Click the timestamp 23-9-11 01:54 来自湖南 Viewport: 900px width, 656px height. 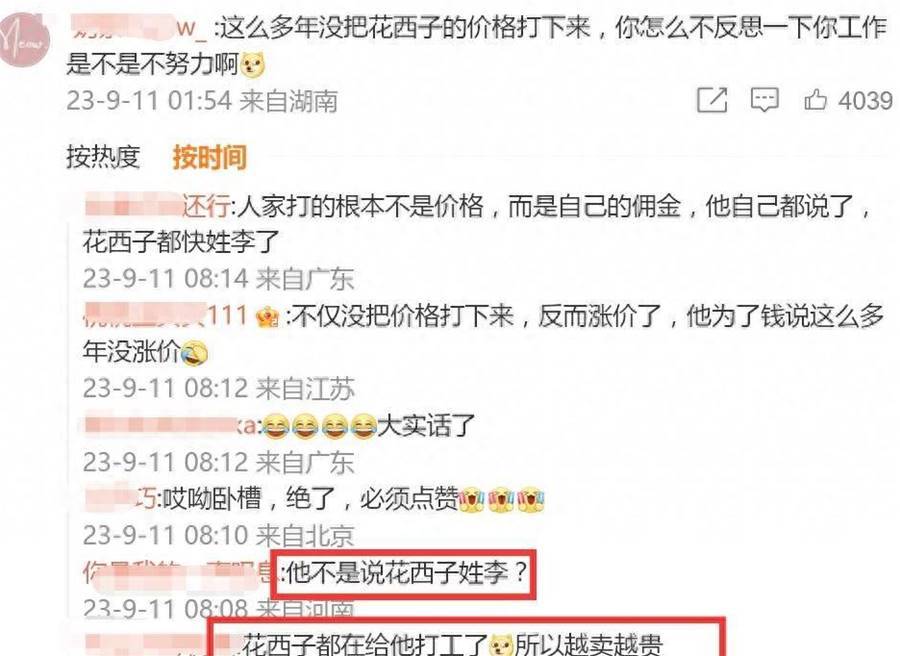click(202, 101)
